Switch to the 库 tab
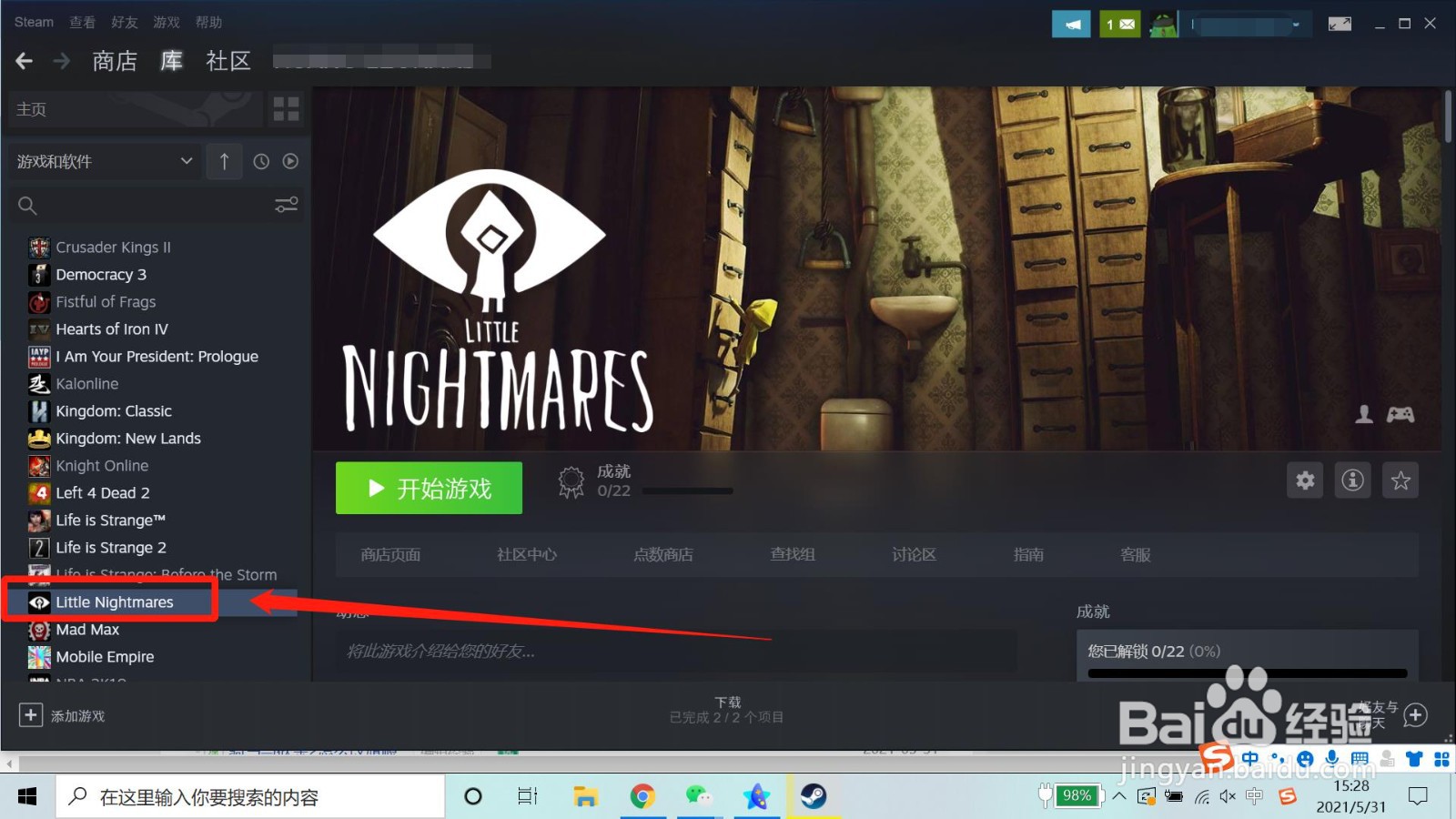The width and height of the screenshot is (1456, 819). [x=171, y=61]
